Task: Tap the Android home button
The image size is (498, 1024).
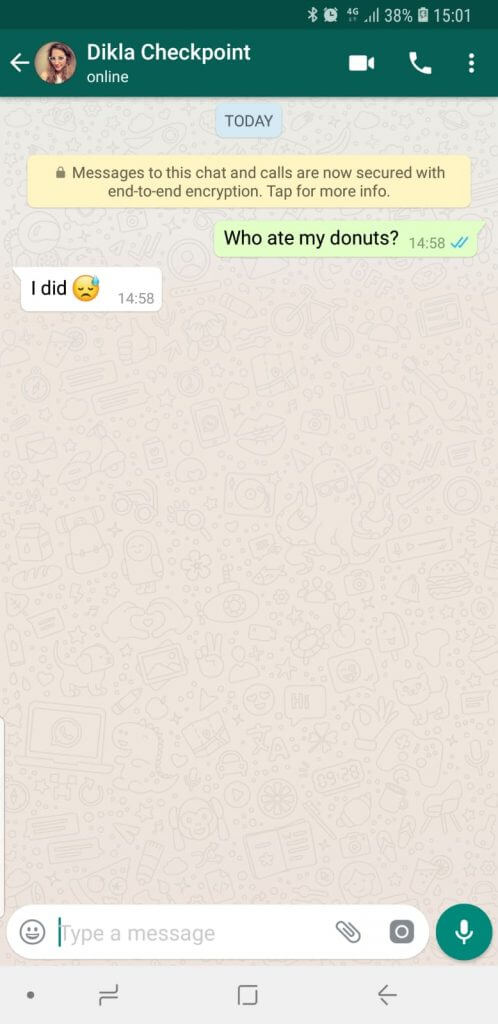Action: 247,995
